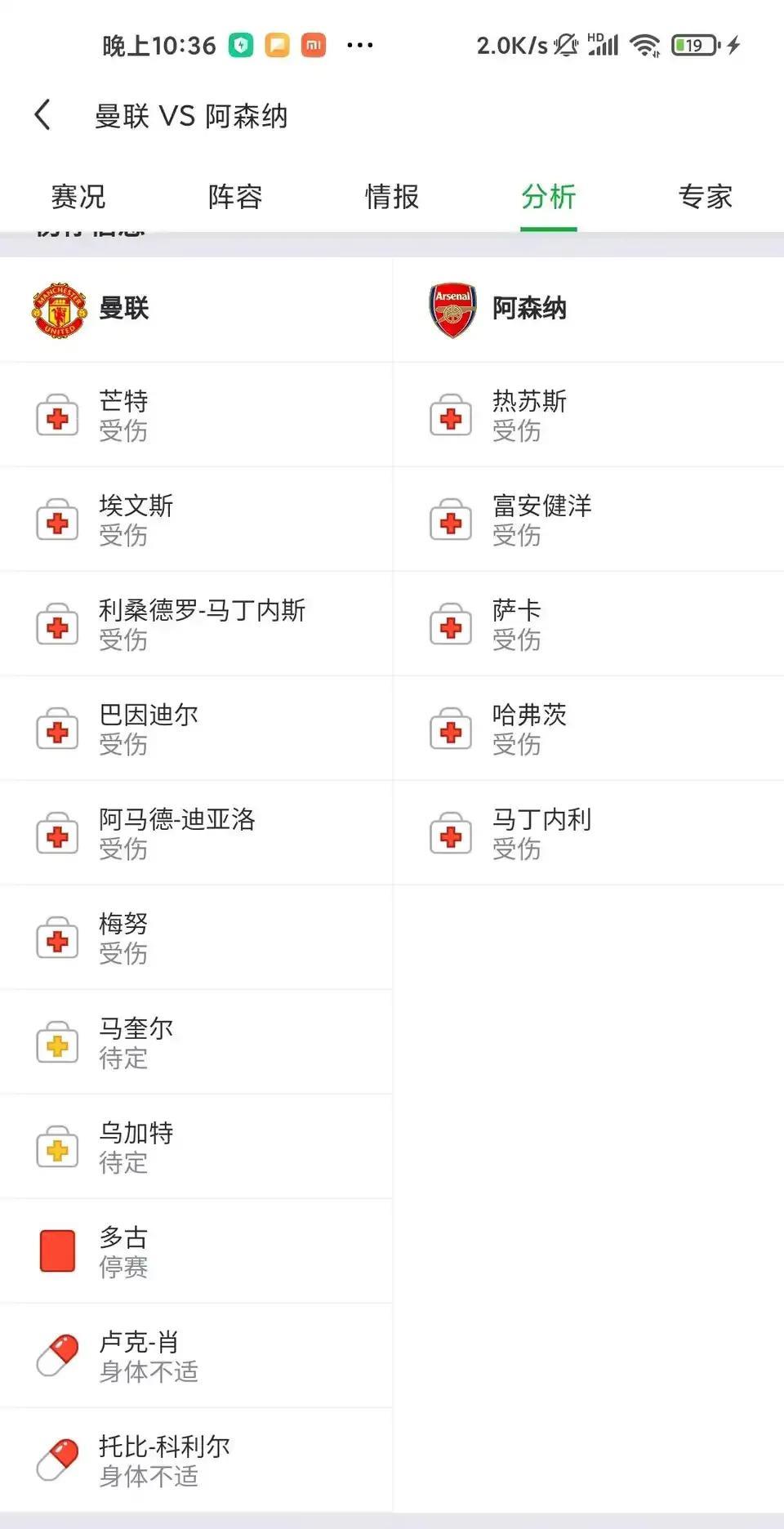Go to the 专家 tab
Viewport: 784px width, 1529px height.
(x=705, y=197)
